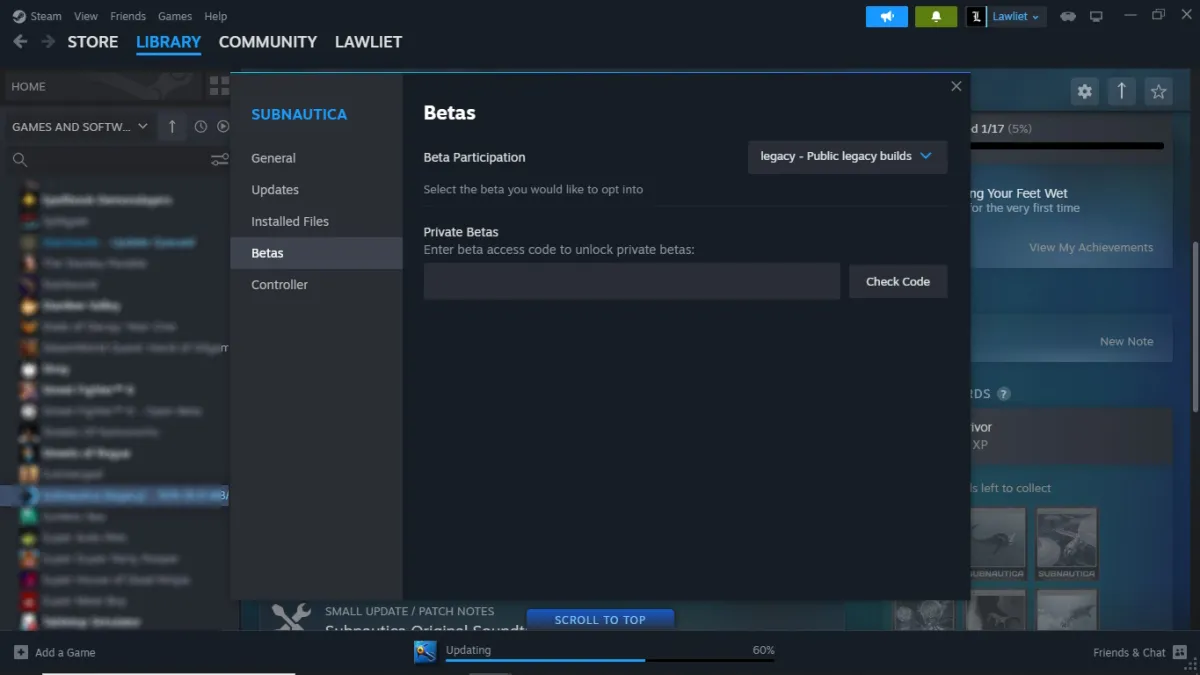Image resolution: width=1200 pixels, height=675 pixels.
Task: Click the wrench patch notes icon
Action: coord(291,619)
